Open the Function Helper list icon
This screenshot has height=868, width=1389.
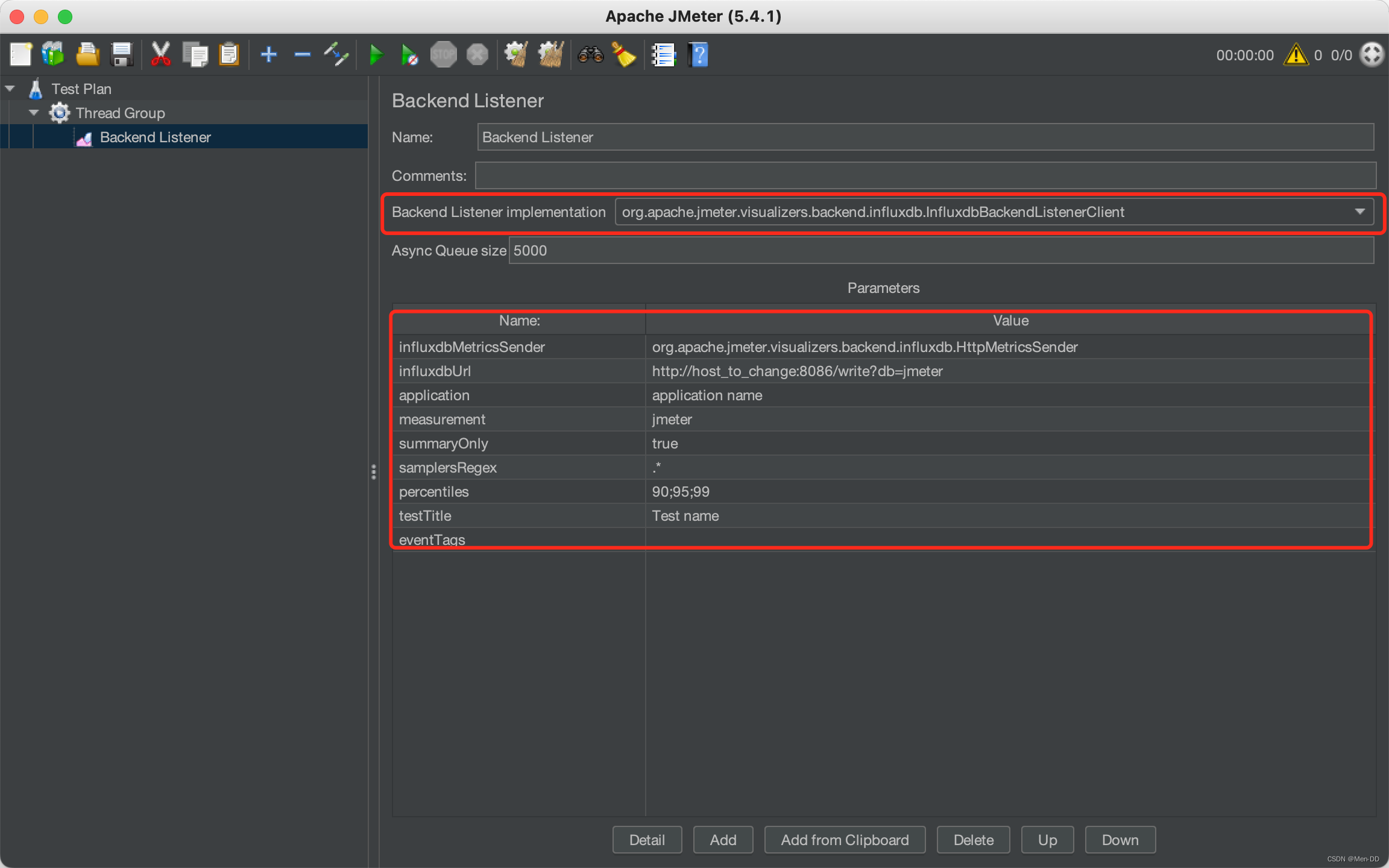point(664,55)
